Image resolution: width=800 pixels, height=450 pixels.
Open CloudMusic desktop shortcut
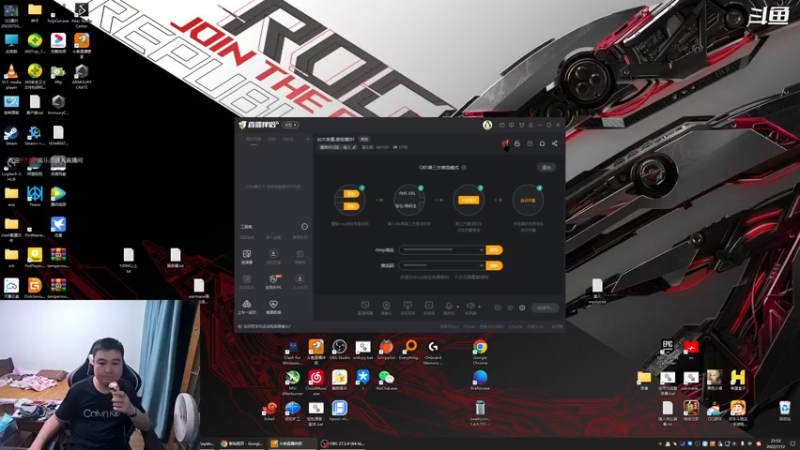point(316,383)
